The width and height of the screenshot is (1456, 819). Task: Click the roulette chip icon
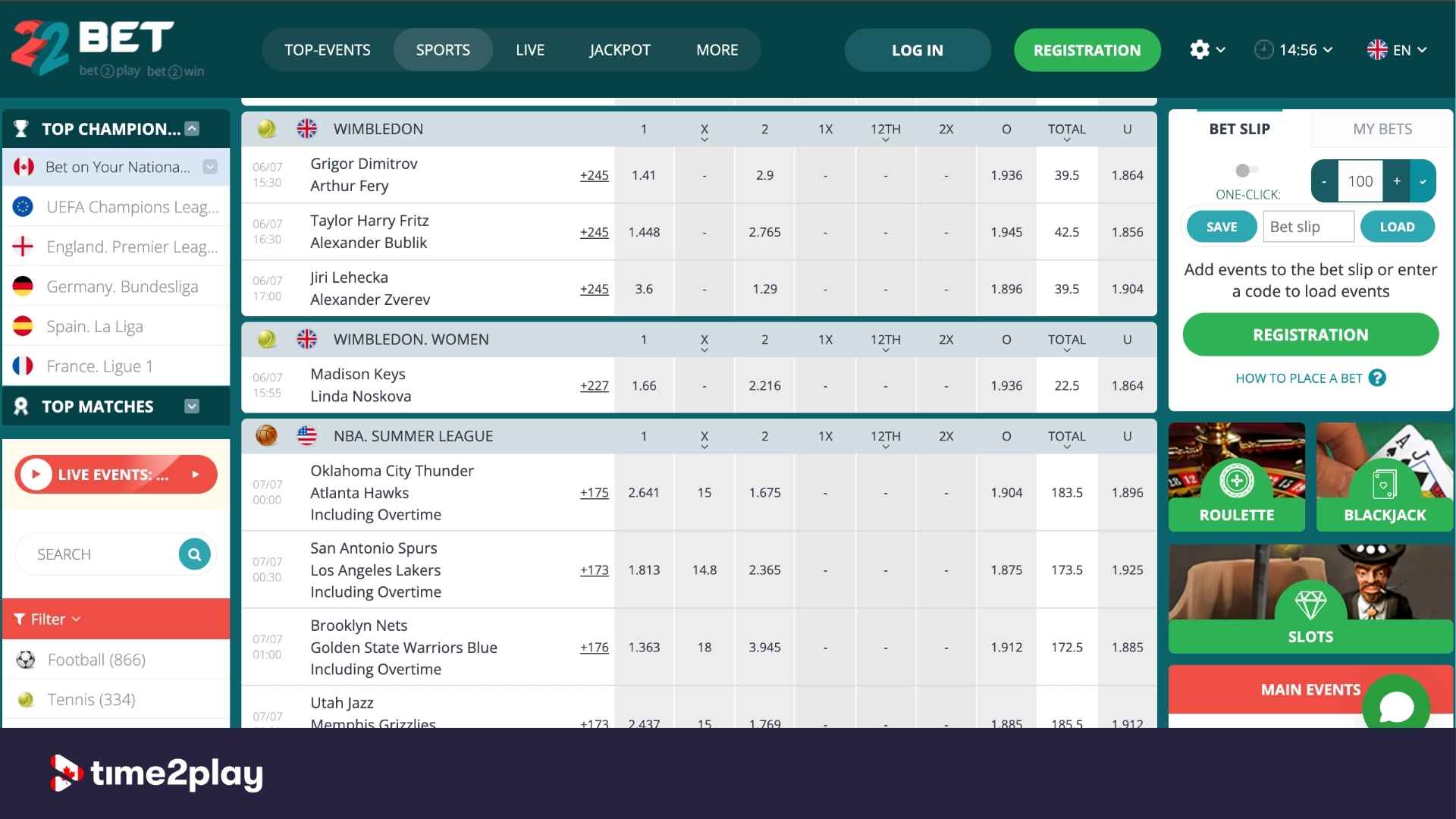pyautogui.click(x=1237, y=480)
